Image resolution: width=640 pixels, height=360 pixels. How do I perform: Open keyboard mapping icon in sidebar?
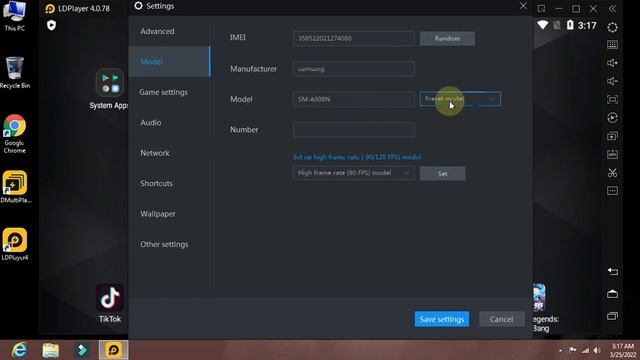[x=612, y=45]
